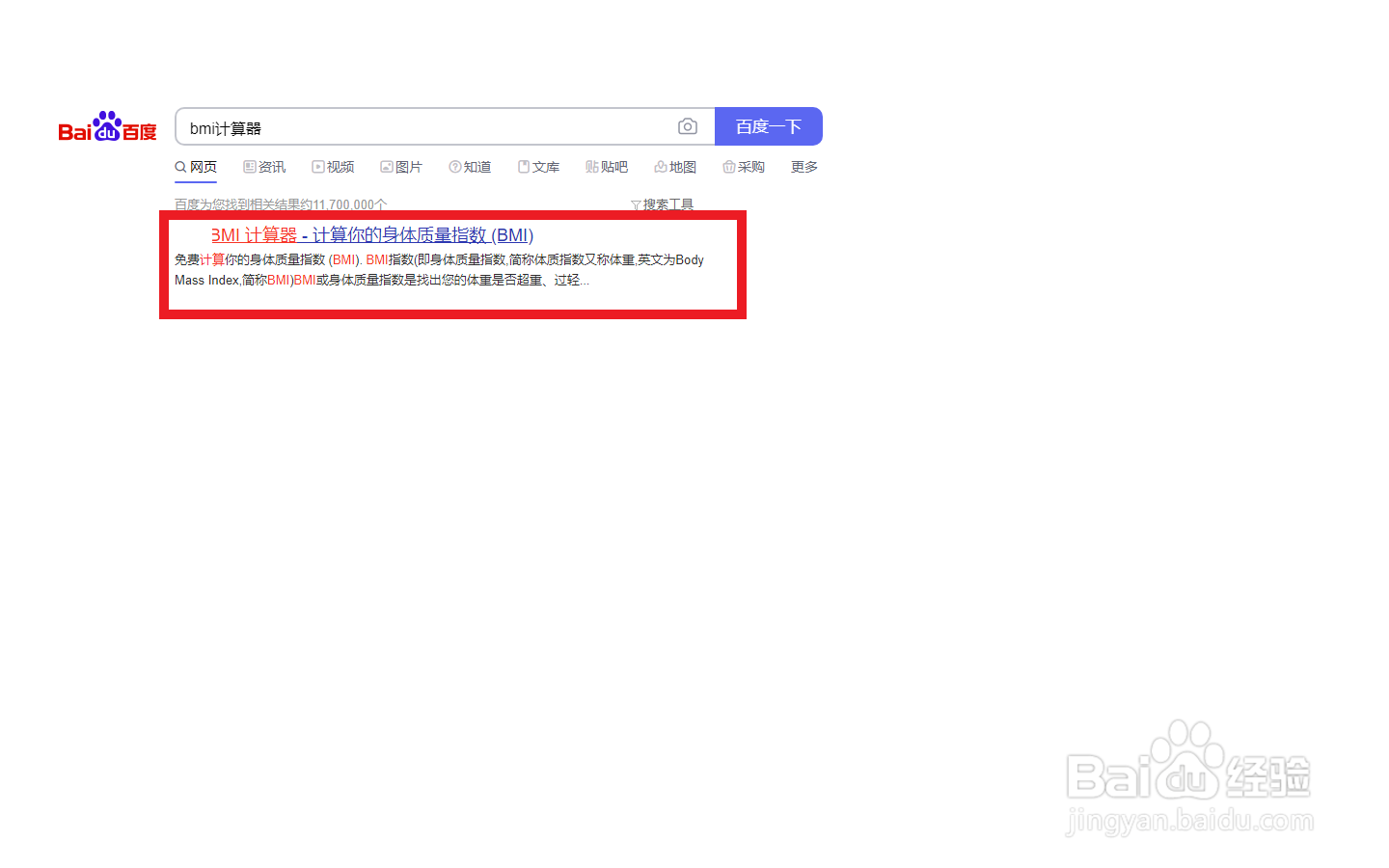This screenshot has width=1389, height=868.
Task: Open BMI 计算器 result title link
Action: point(372,235)
